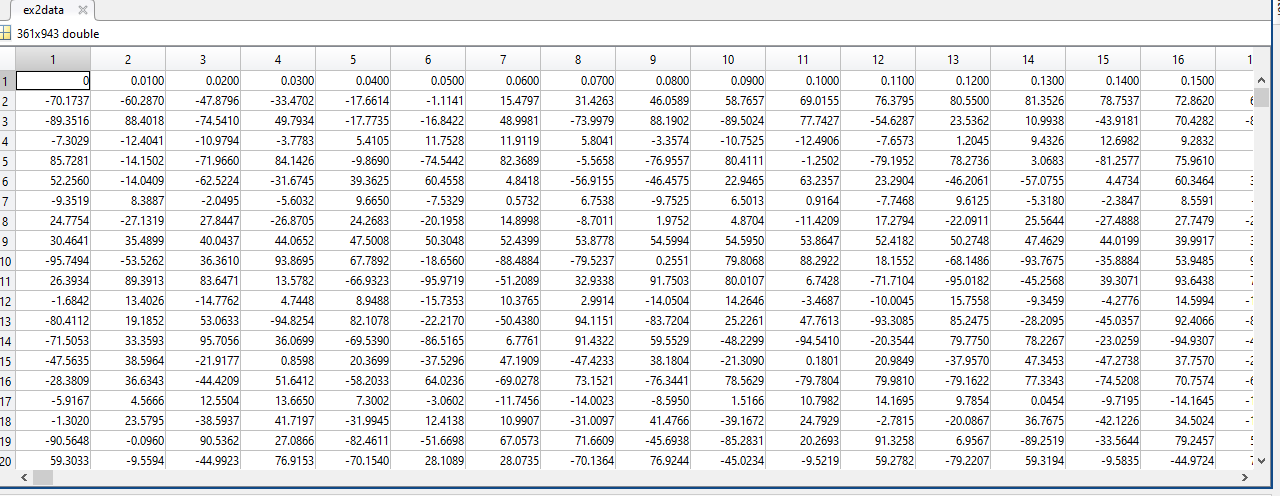Select column header 10
The height and width of the screenshot is (496, 1280).
tap(729, 60)
